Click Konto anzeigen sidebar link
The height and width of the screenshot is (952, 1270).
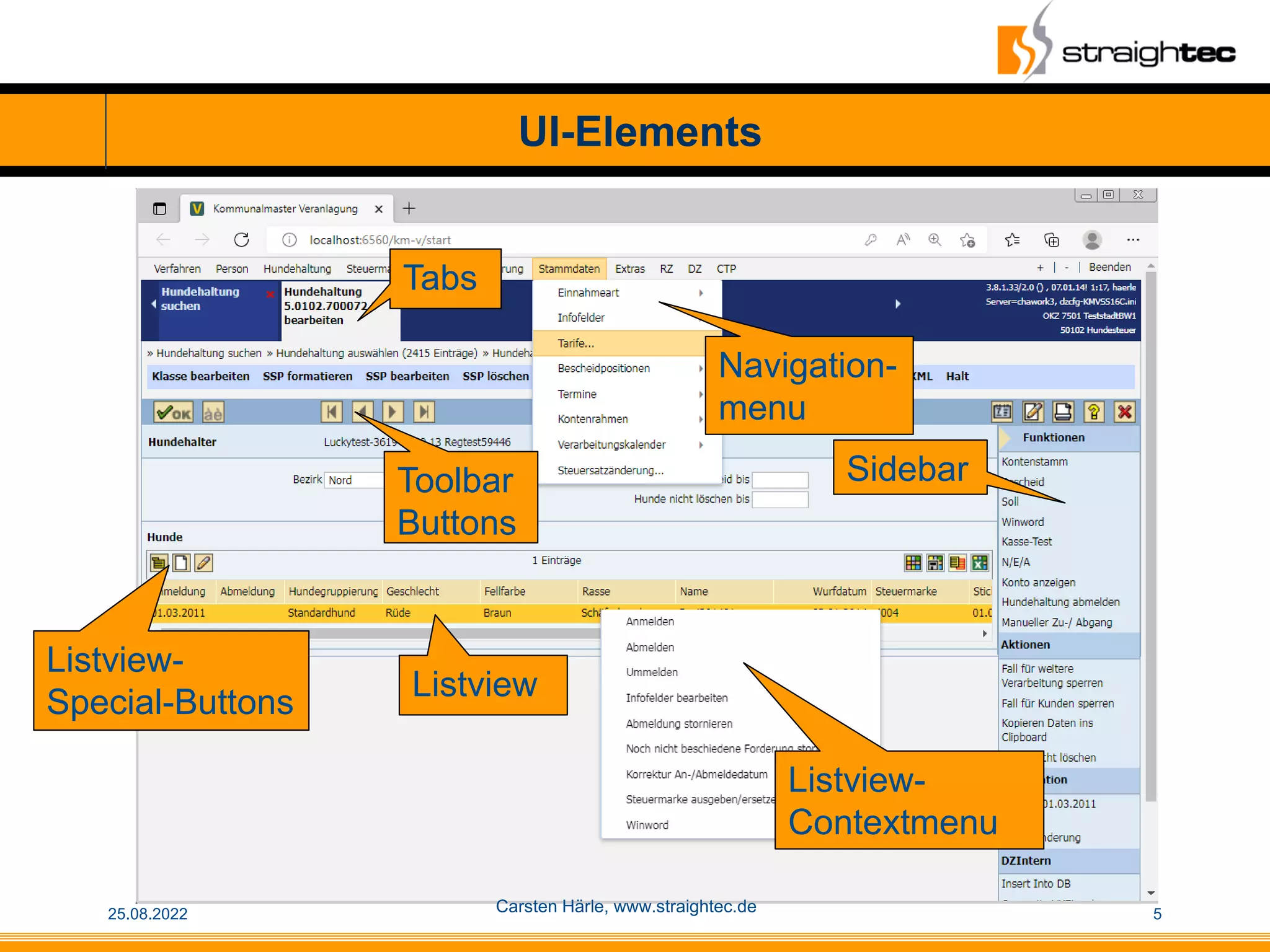click(1038, 582)
